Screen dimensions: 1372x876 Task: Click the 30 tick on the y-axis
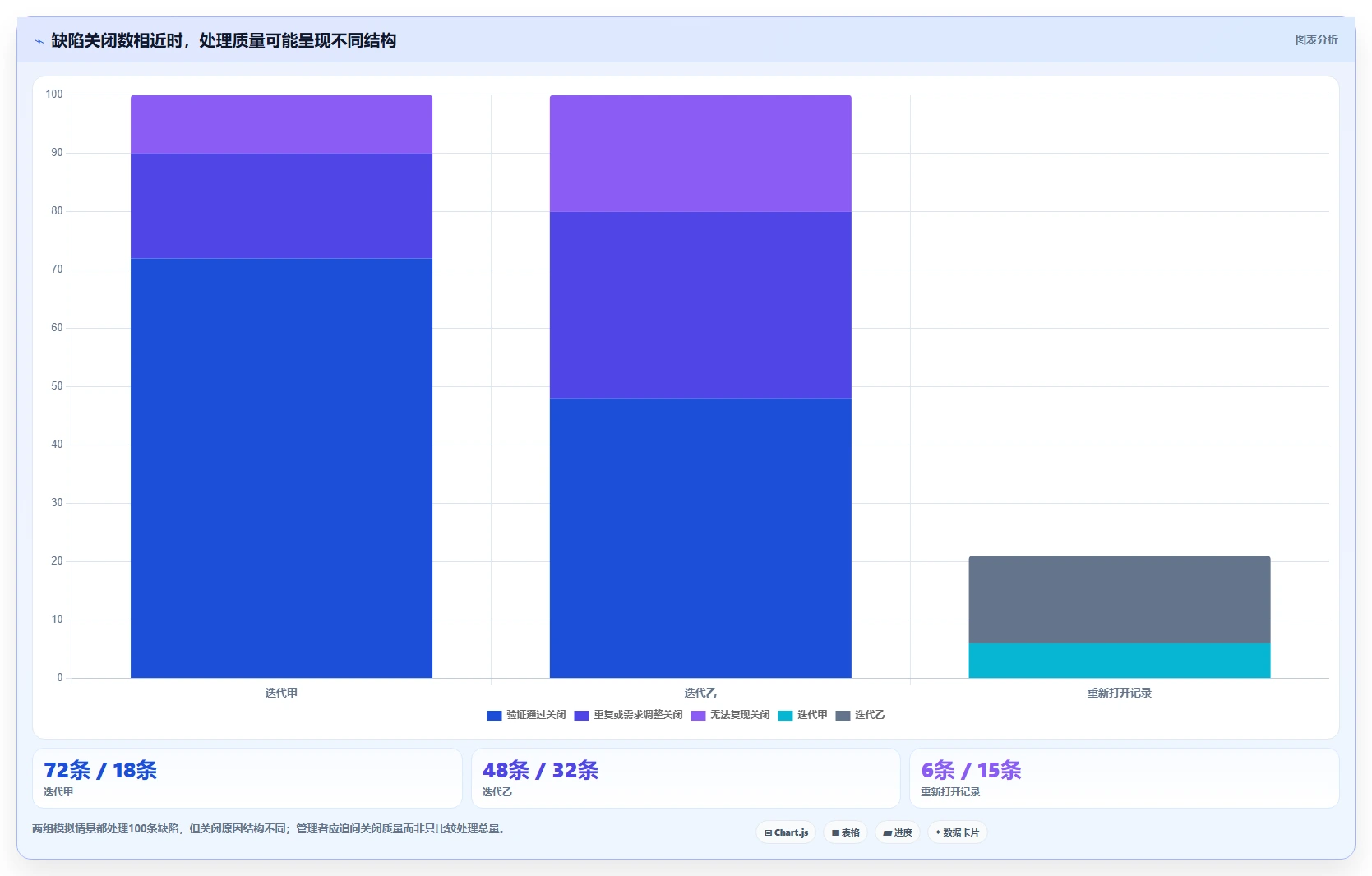click(x=57, y=503)
